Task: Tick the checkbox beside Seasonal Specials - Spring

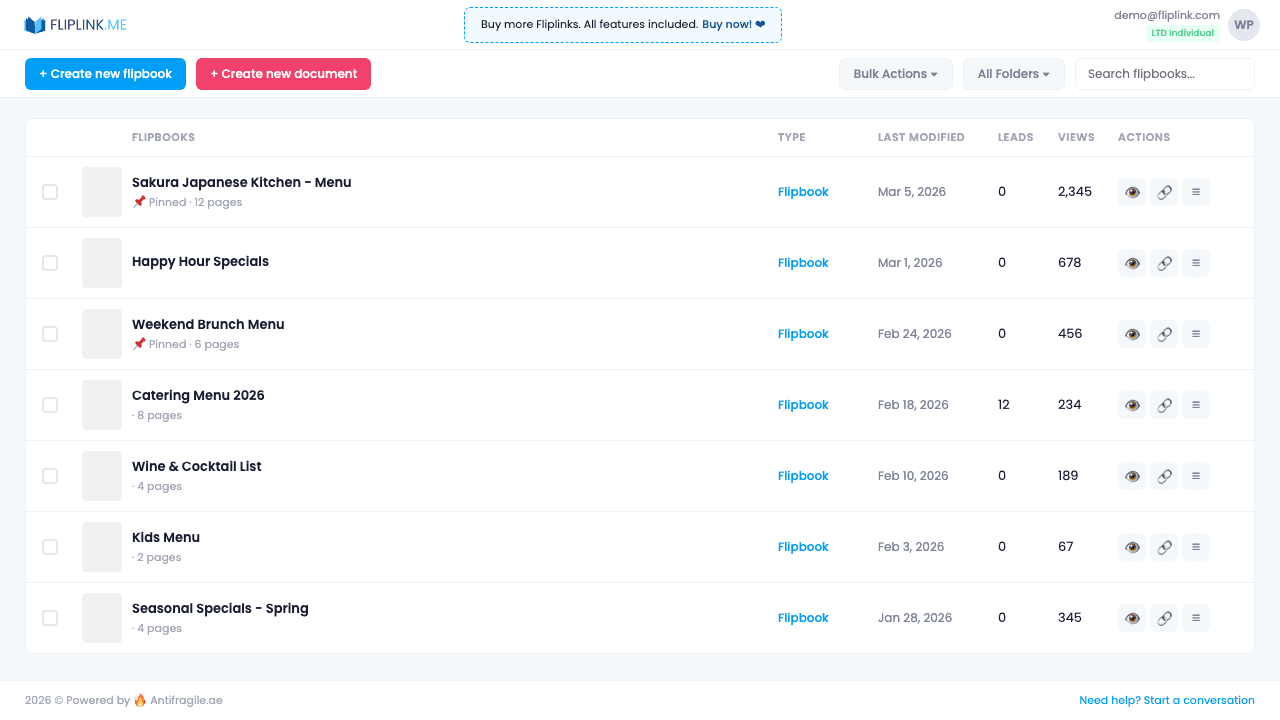Action: pyautogui.click(x=50, y=618)
